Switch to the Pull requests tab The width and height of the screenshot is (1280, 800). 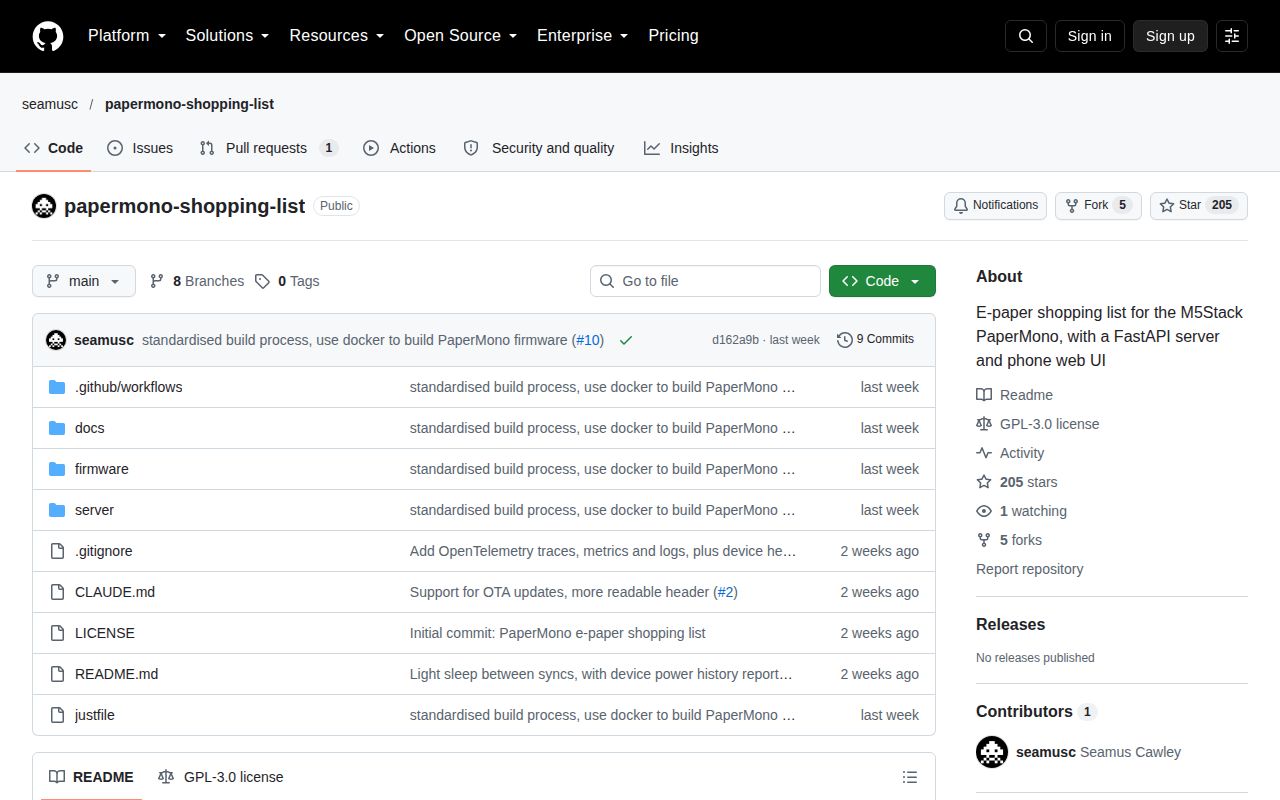coord(269,148)
